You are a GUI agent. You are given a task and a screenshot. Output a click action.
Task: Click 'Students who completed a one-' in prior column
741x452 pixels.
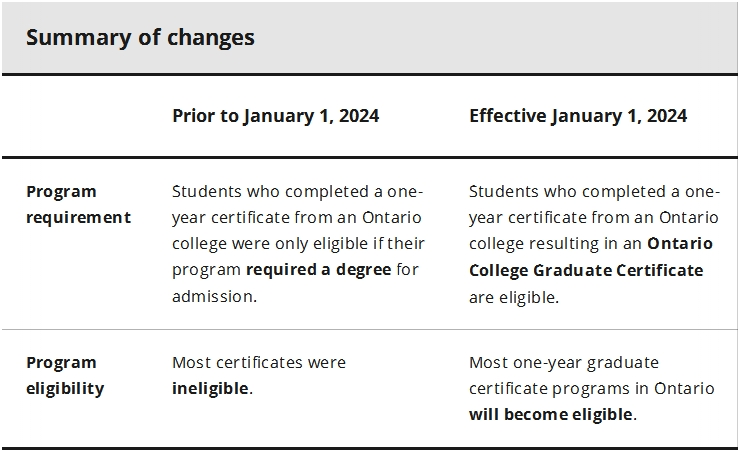297,191
